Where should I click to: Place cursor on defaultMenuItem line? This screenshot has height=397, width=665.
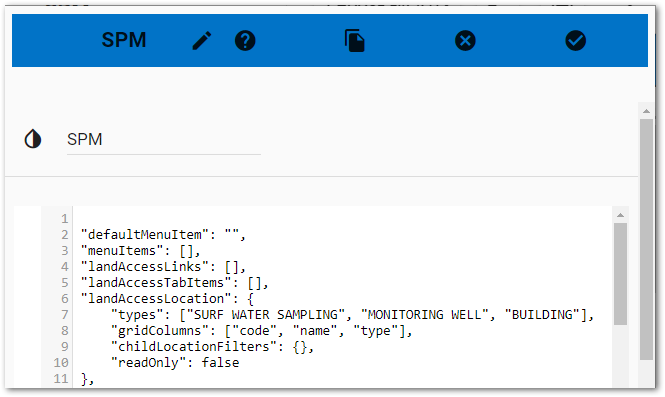pos(163,235)
